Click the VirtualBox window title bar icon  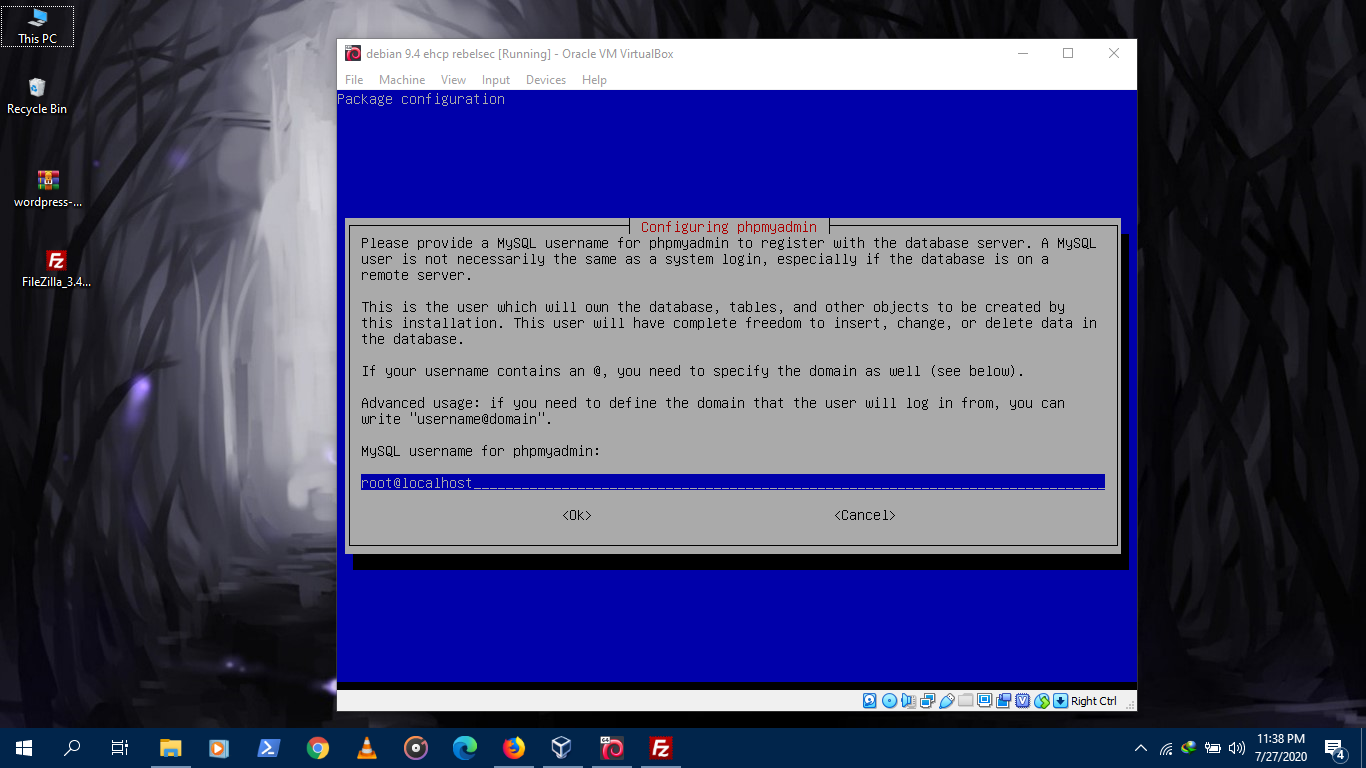(x=353, y=53)
